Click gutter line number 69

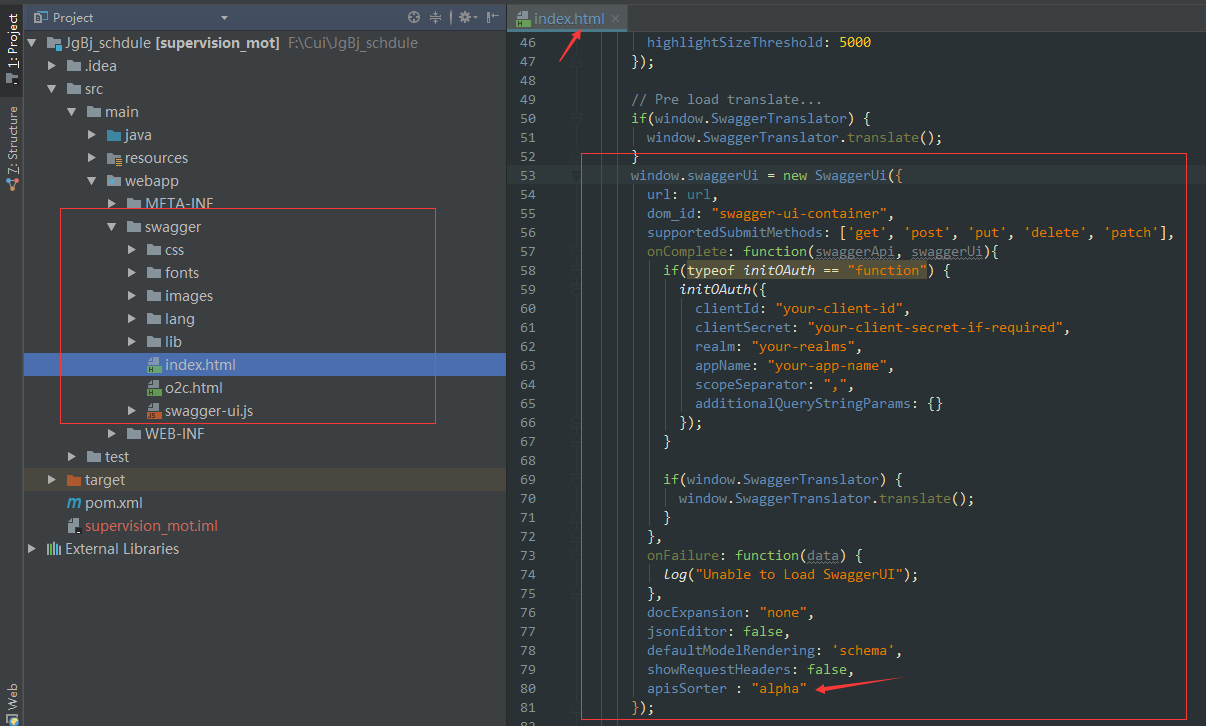(x=528, y=479)
